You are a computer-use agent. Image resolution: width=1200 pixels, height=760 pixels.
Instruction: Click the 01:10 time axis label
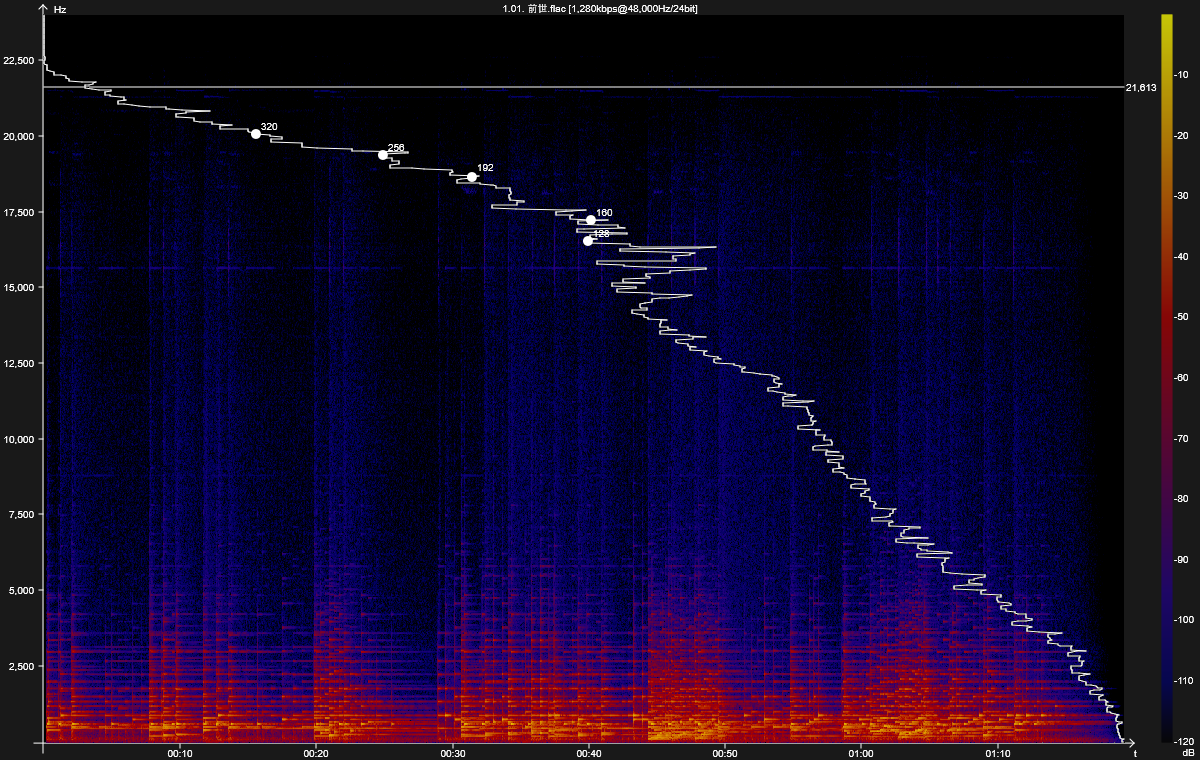[996, 753]
